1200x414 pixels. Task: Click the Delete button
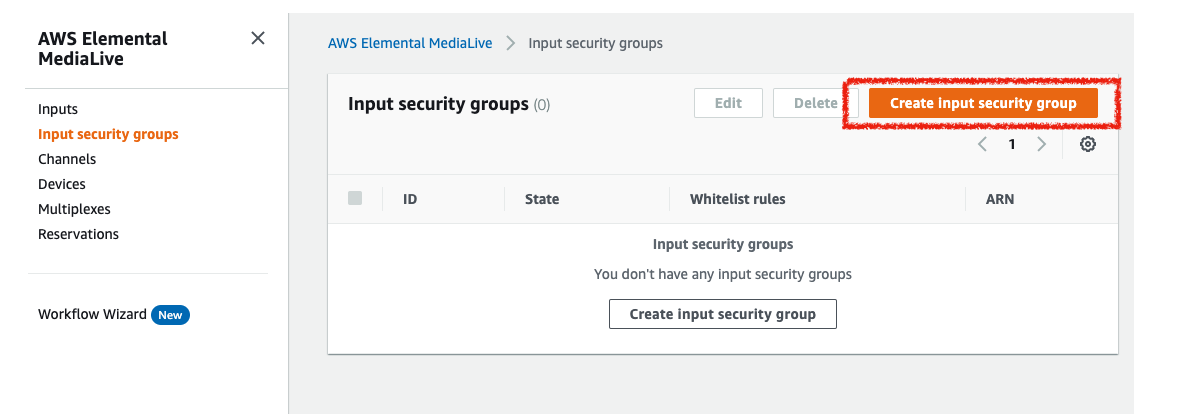[x=815, y=103]
